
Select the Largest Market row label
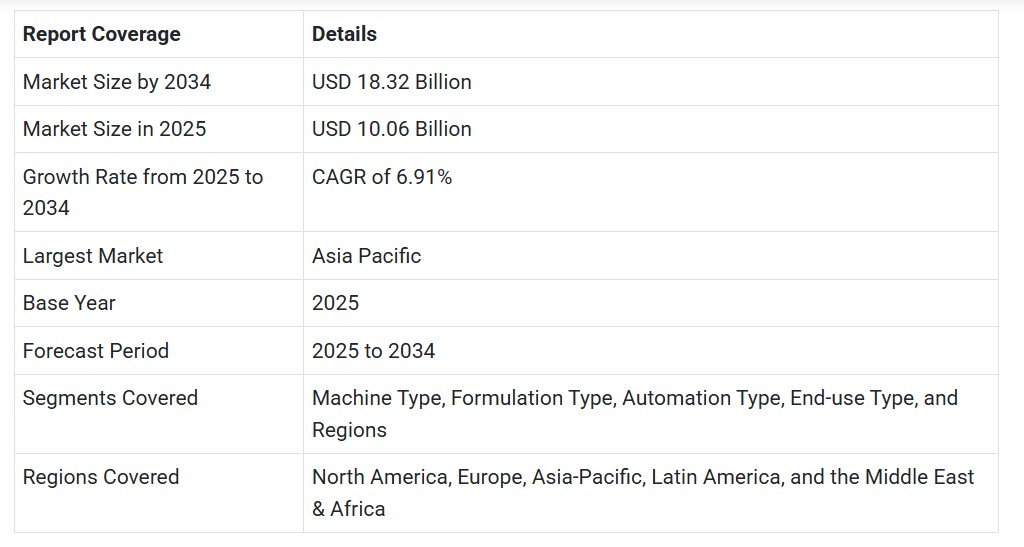(x=92, y=256)
